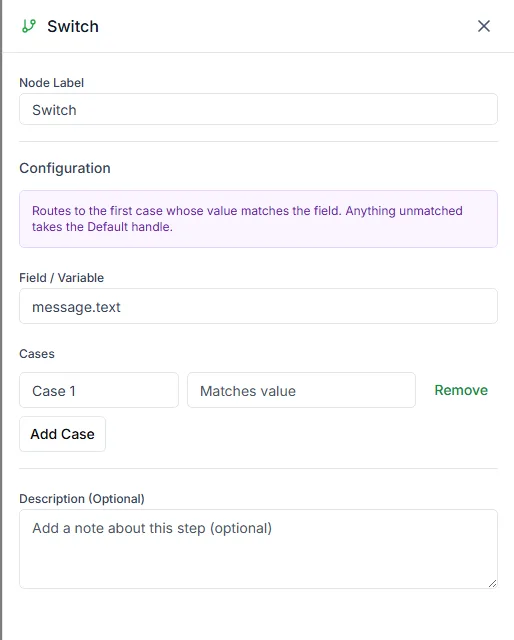Click the resize grip of the Description box
Screen dimensions: 514x640
click(x=492, y=583)
